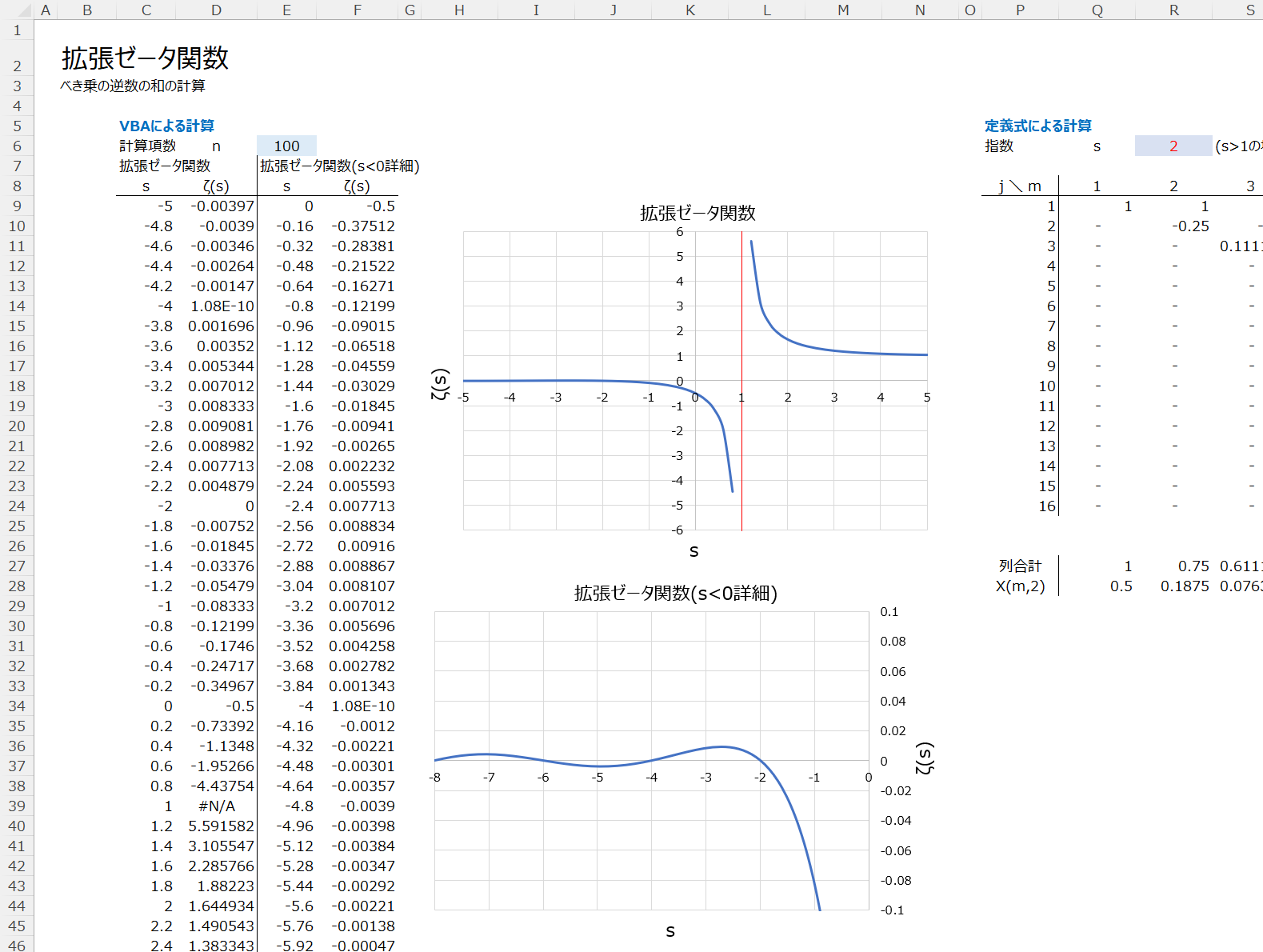Select column header D
The width and height of the screenshot is (1263, 952).
pyautogui.click(x=217, y=10)
